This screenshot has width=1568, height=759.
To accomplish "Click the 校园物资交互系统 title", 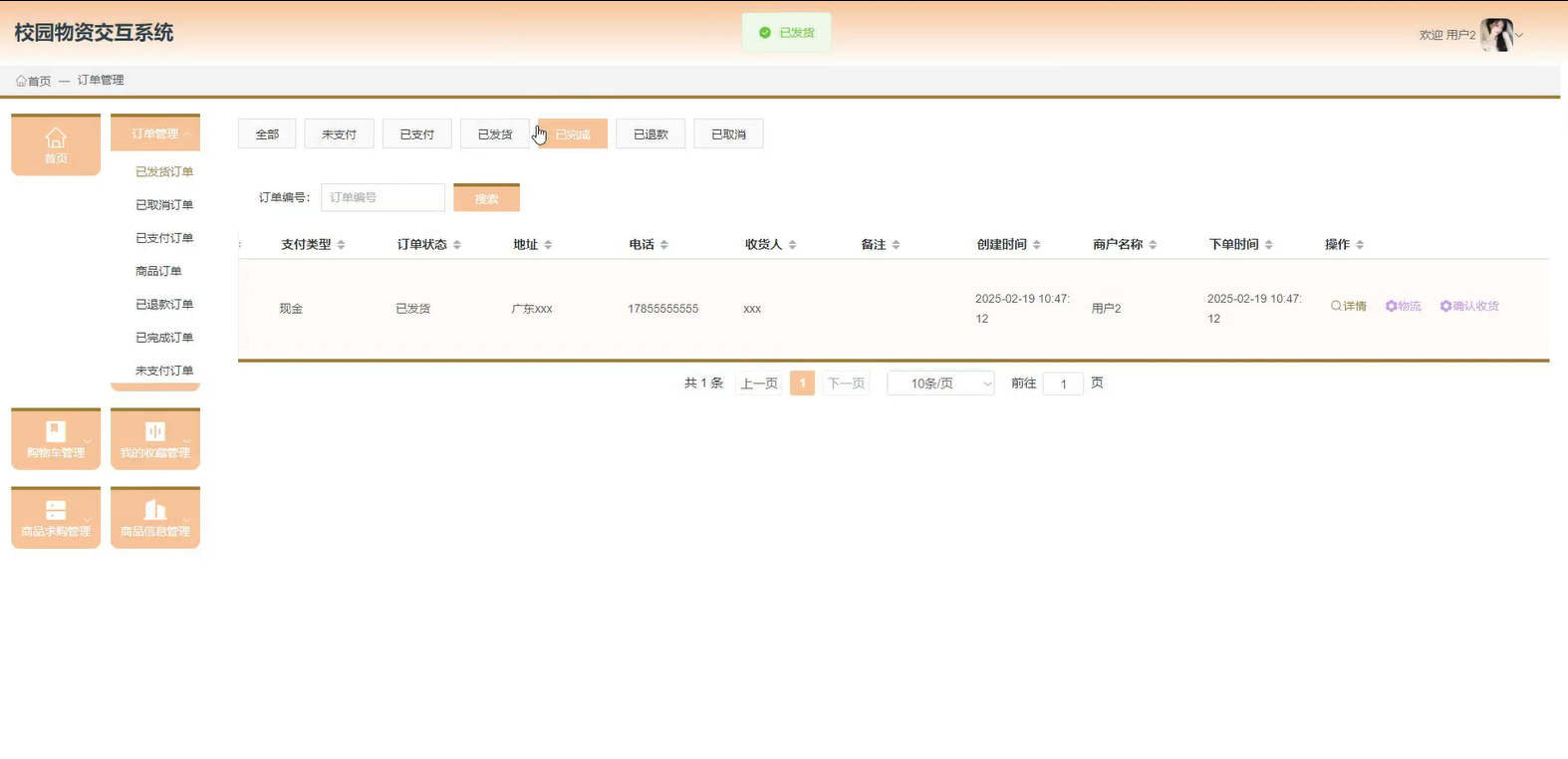I will point(94,33).
